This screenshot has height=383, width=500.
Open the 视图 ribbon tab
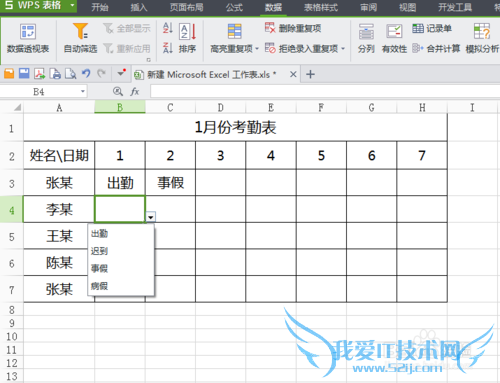pos(407,7)
